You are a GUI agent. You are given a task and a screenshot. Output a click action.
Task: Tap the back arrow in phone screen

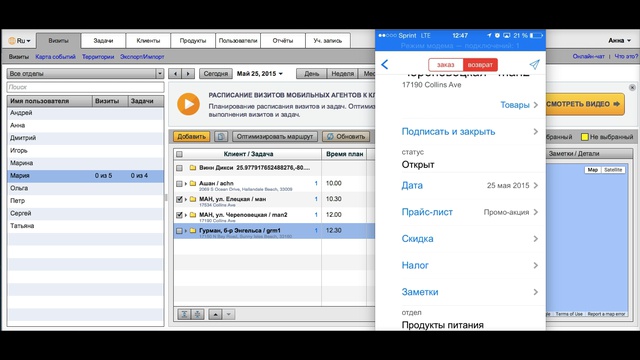[x=384, y=64]
